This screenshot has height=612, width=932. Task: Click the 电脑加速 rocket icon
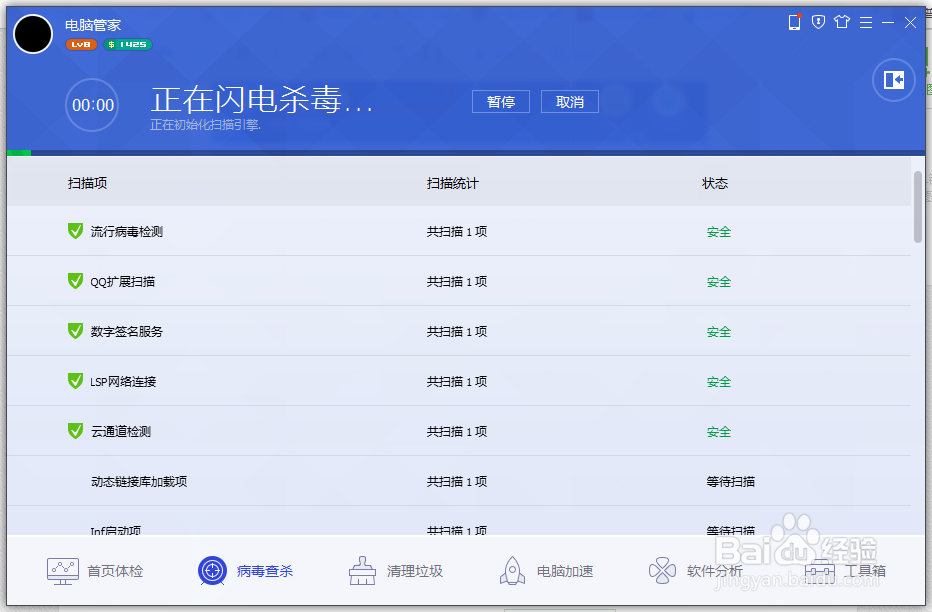tap(512, 571)
